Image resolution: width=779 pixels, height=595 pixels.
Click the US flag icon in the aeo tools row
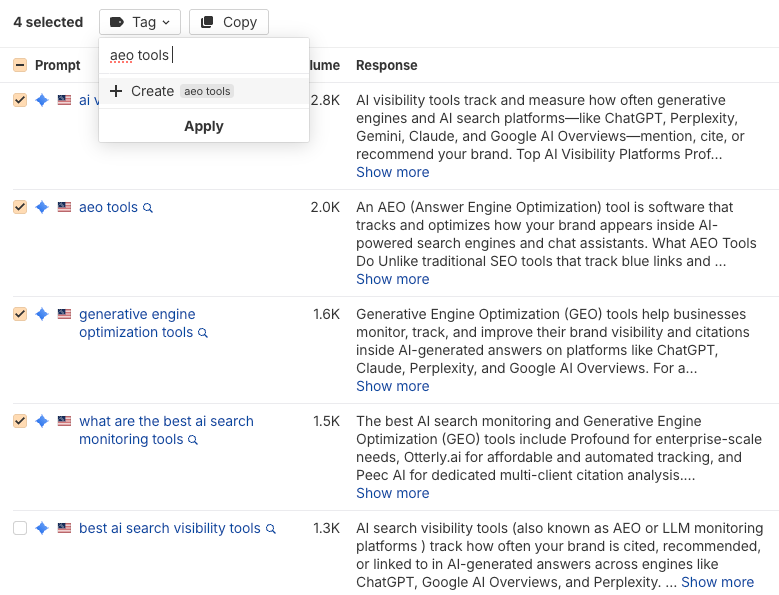click(64, 207)
